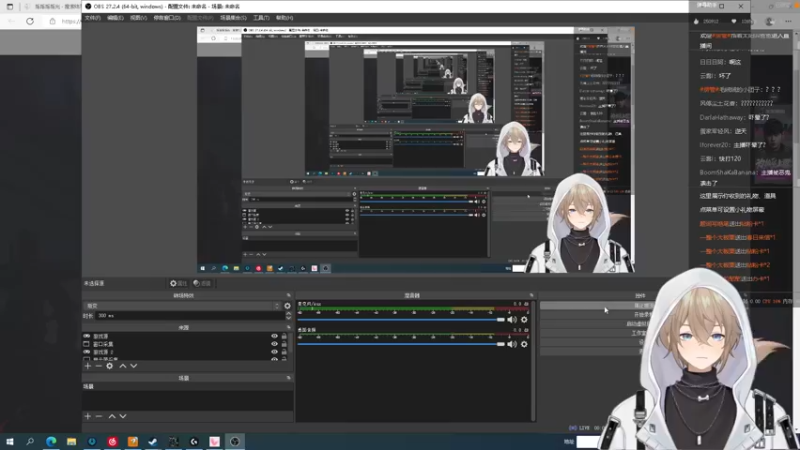
Task: Adjust the 麦克风/Aux volume slider
Action: click(401, 320)
